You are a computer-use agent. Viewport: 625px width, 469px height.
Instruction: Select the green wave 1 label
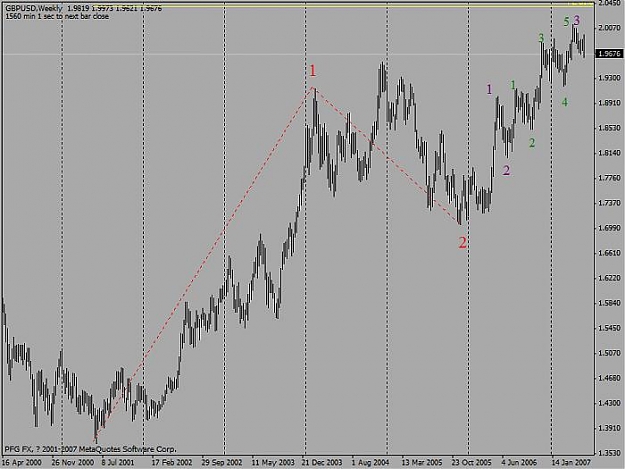tap(513, 84)
